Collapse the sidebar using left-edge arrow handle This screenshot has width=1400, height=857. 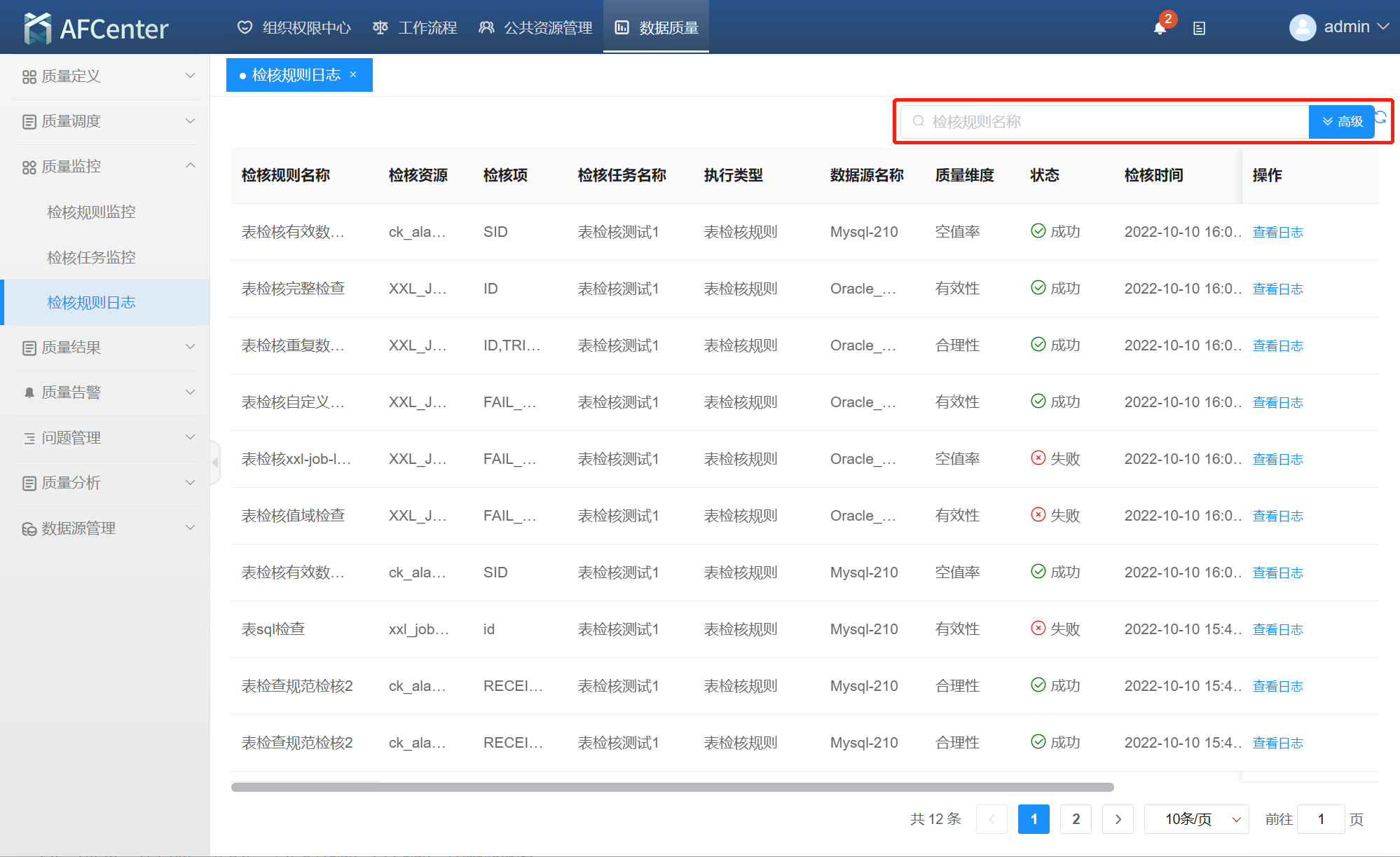pyautogui.click(x=215, y=462)
